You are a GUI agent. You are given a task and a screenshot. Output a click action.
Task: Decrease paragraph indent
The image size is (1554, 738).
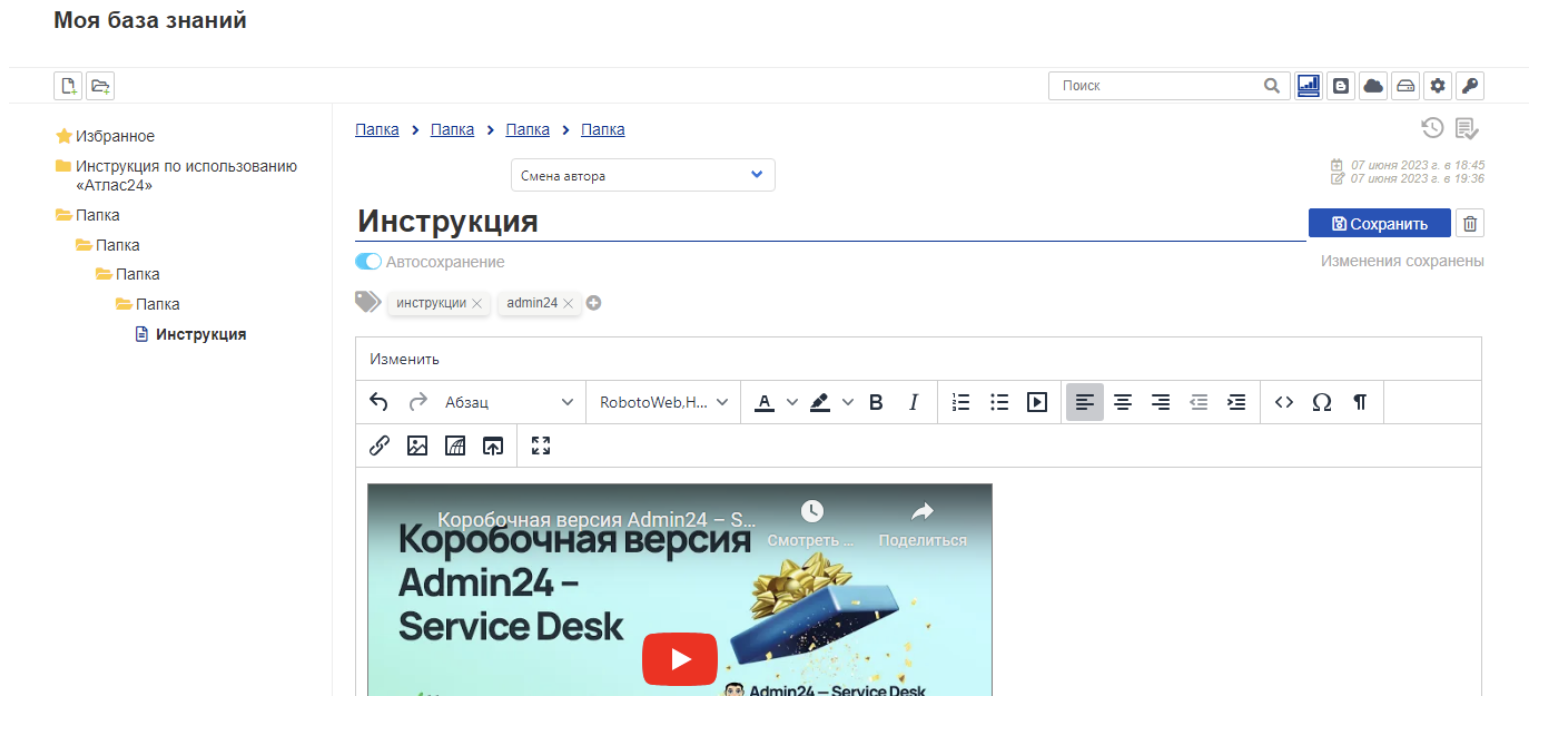[1198, 402]
